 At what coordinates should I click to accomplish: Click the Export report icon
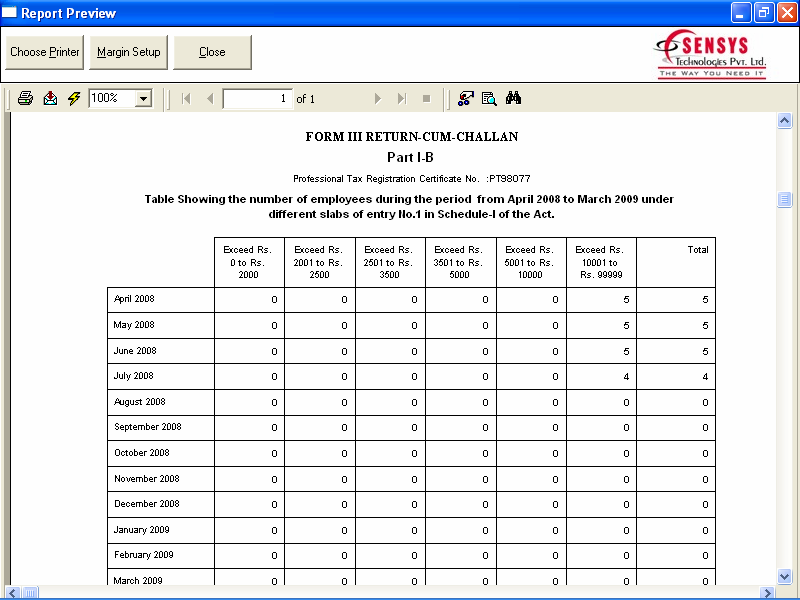[50, 98]
